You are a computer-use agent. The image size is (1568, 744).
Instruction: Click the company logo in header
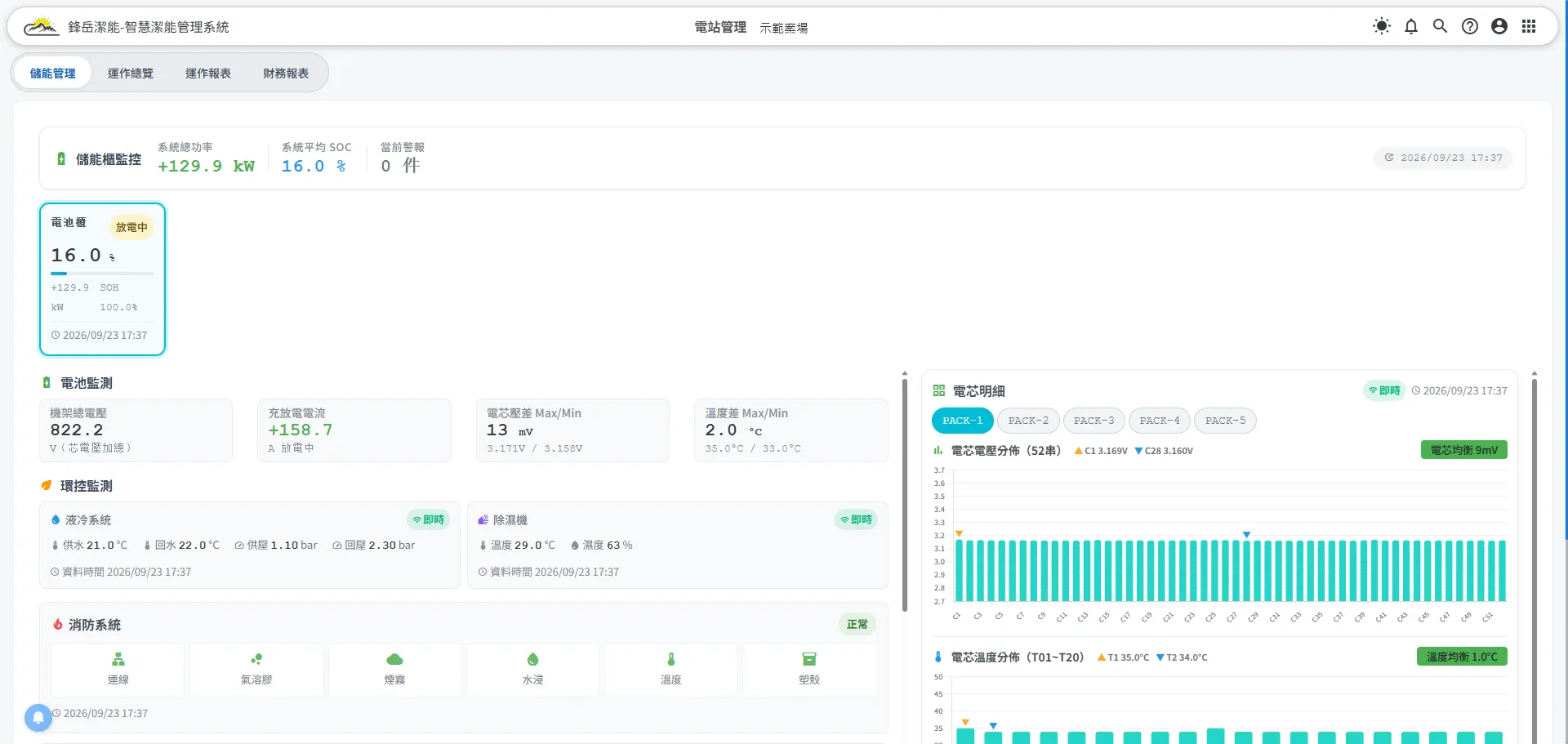(x=41, y=27)
